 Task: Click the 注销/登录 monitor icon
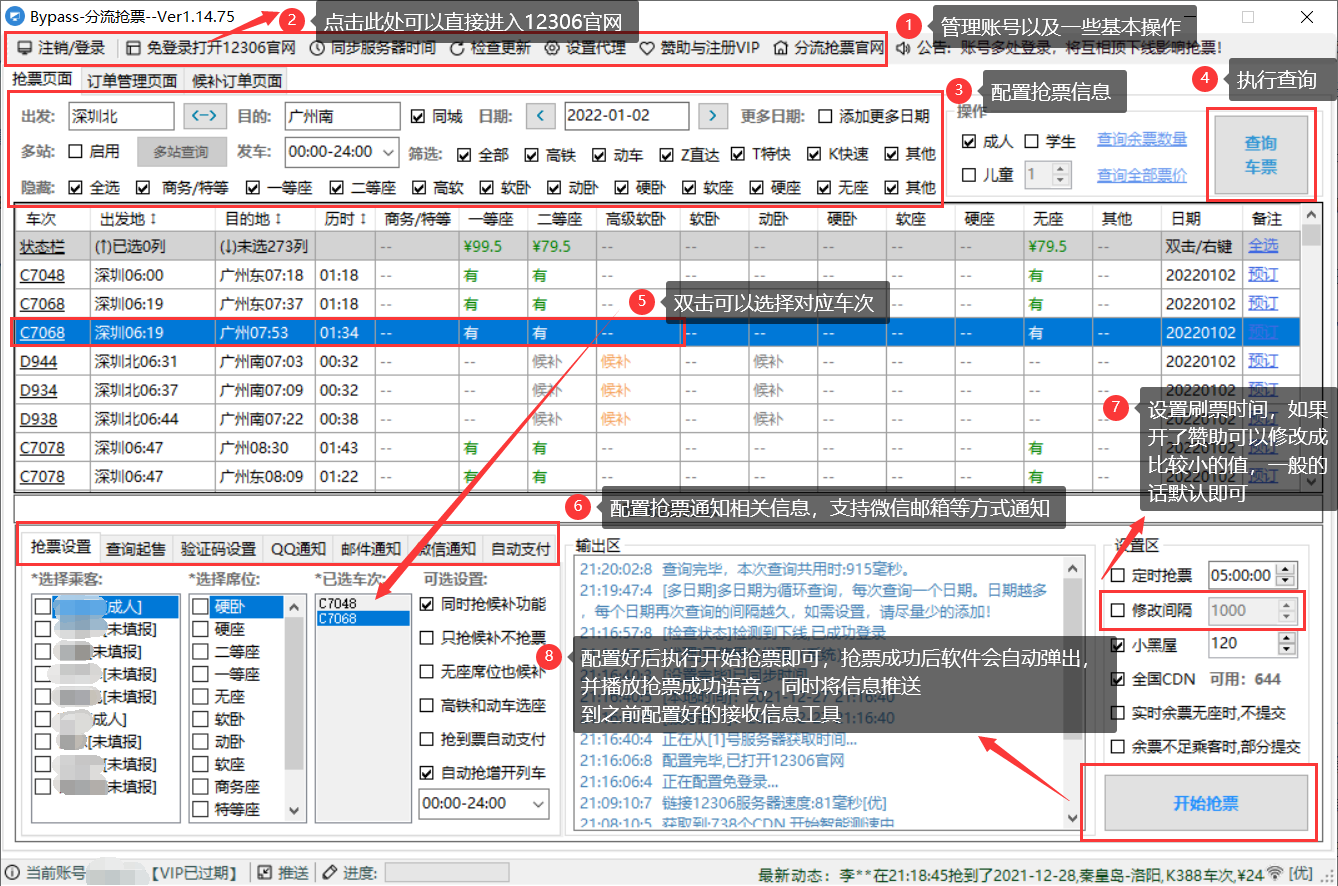(24, 48)
